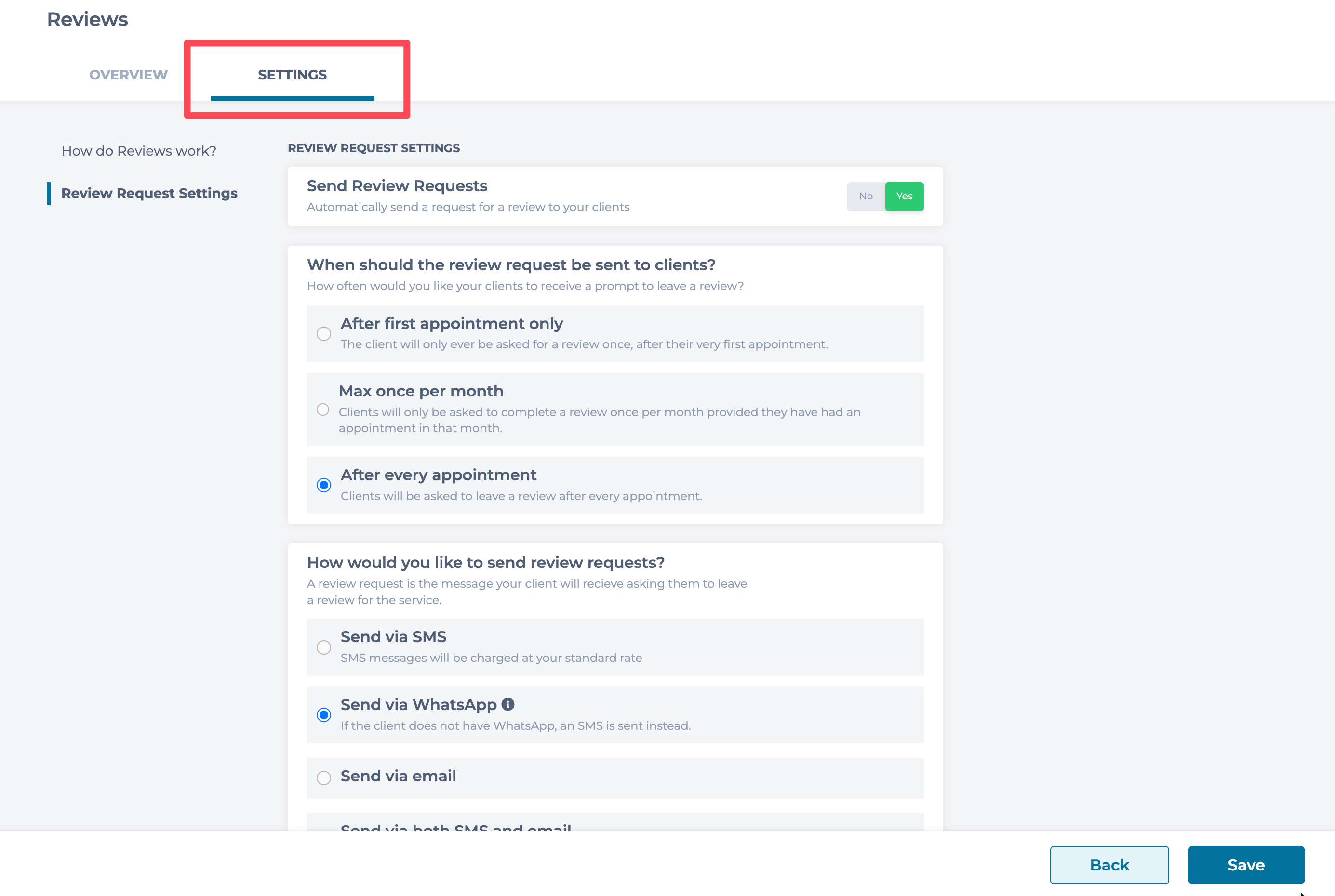Open How do Reviews work section
Image resolution: width=1335 pixels, height=896 pixels.
pos(139,151)
